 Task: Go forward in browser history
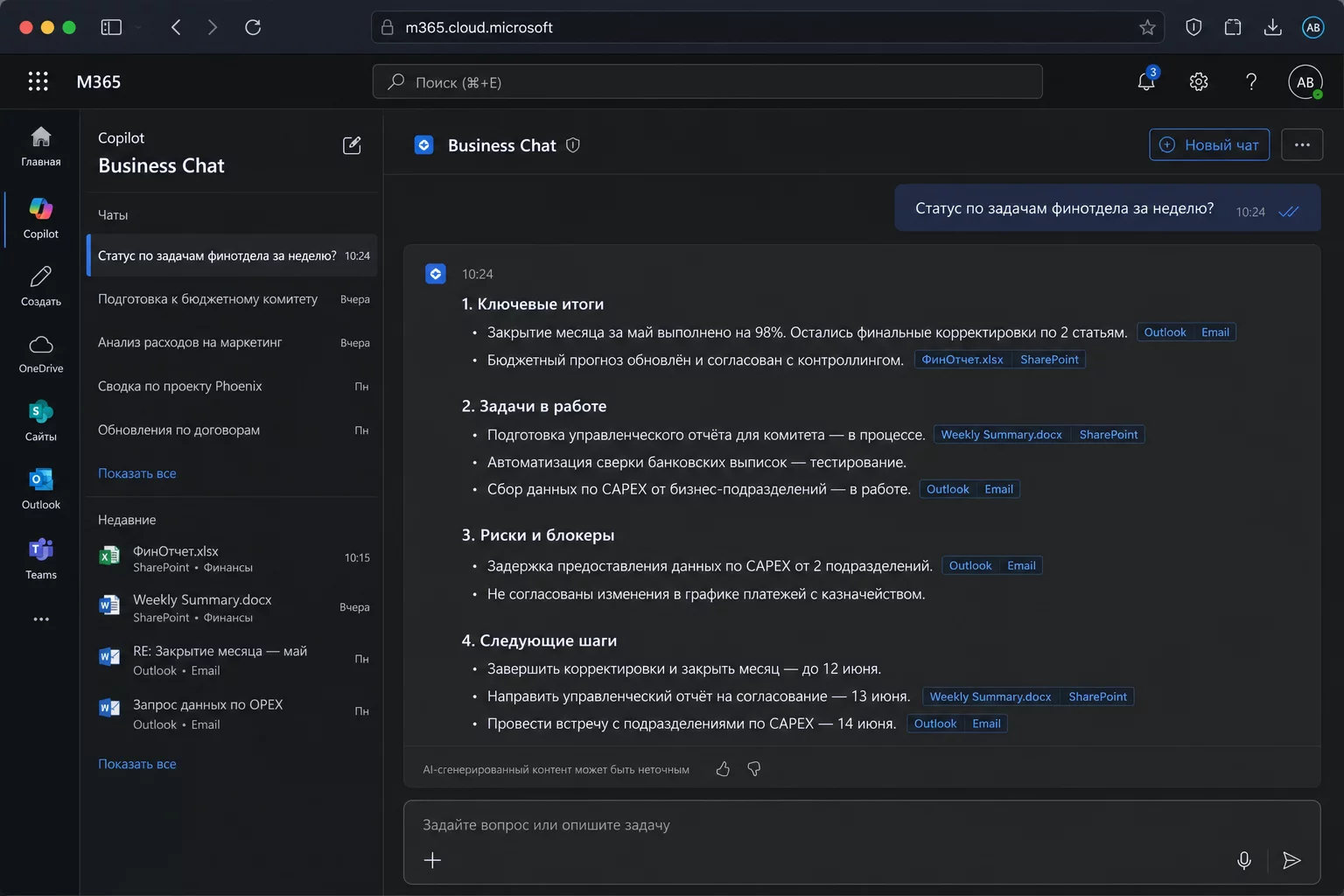click(213, 27)
